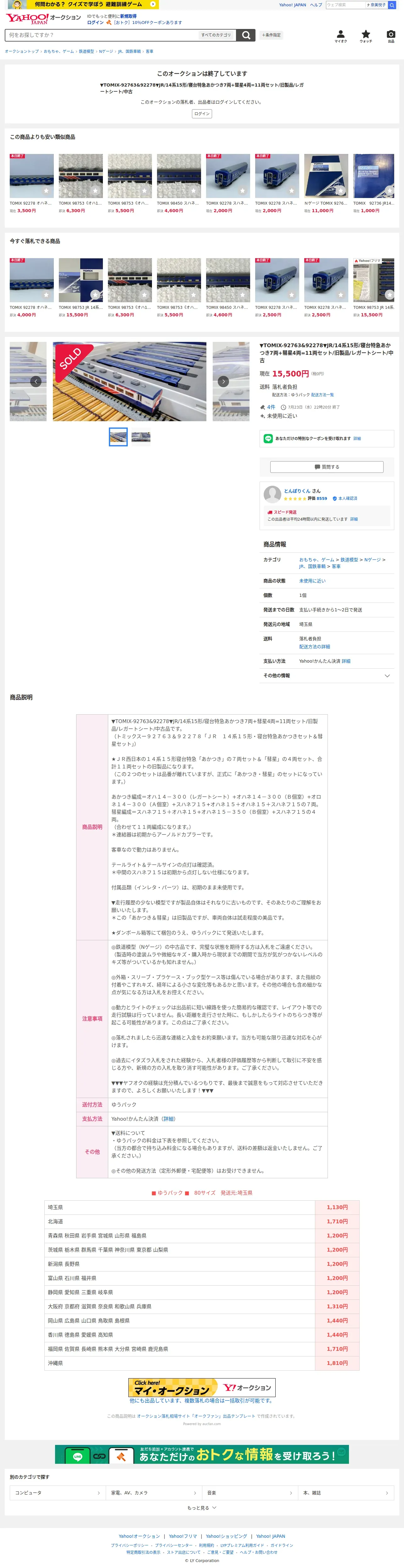Open the ヘルプ link at top

tap(316, 5)
